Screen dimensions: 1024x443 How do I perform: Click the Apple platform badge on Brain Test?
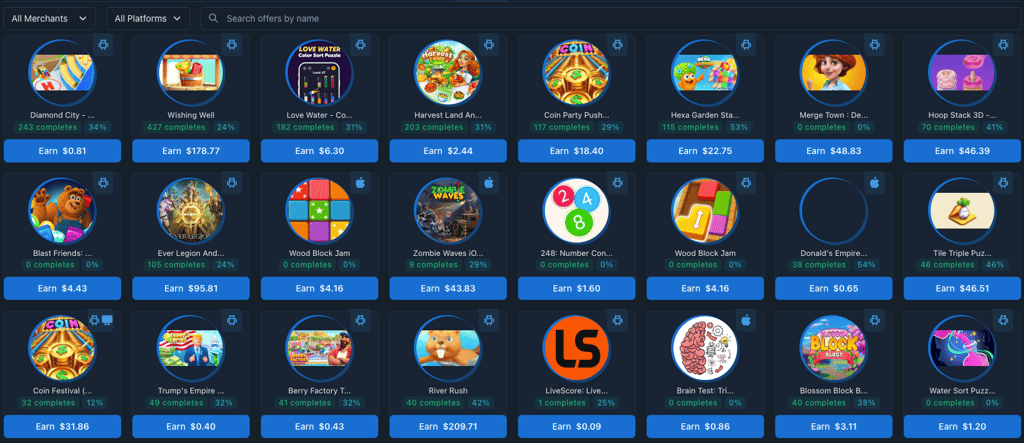coord(746,320)
